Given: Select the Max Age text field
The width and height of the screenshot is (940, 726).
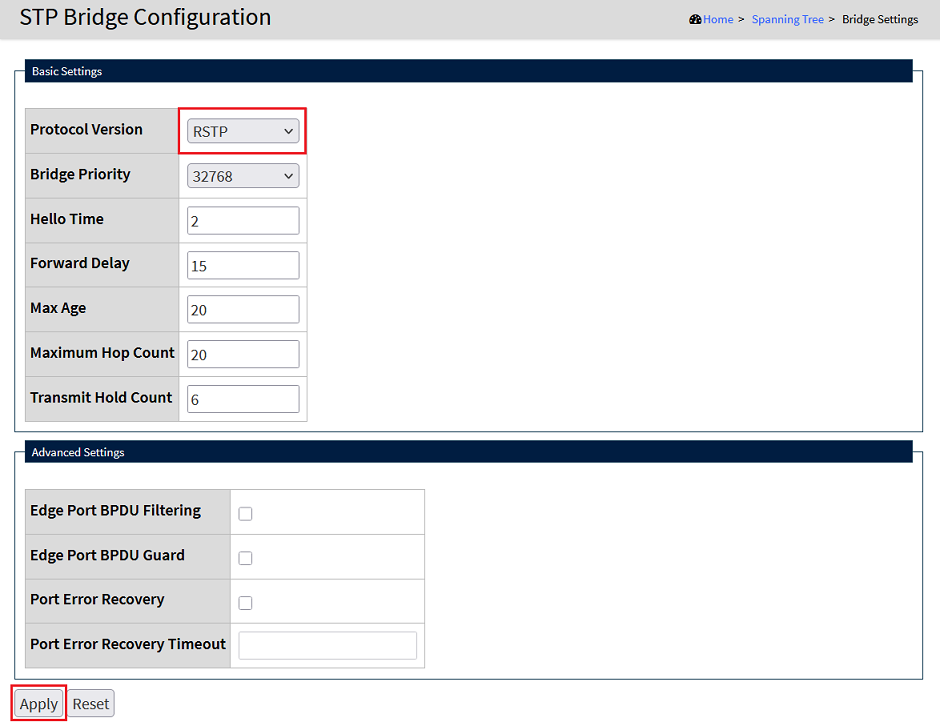Looking at the screenshot, I should pyautogui.click(x=243, y=310).
